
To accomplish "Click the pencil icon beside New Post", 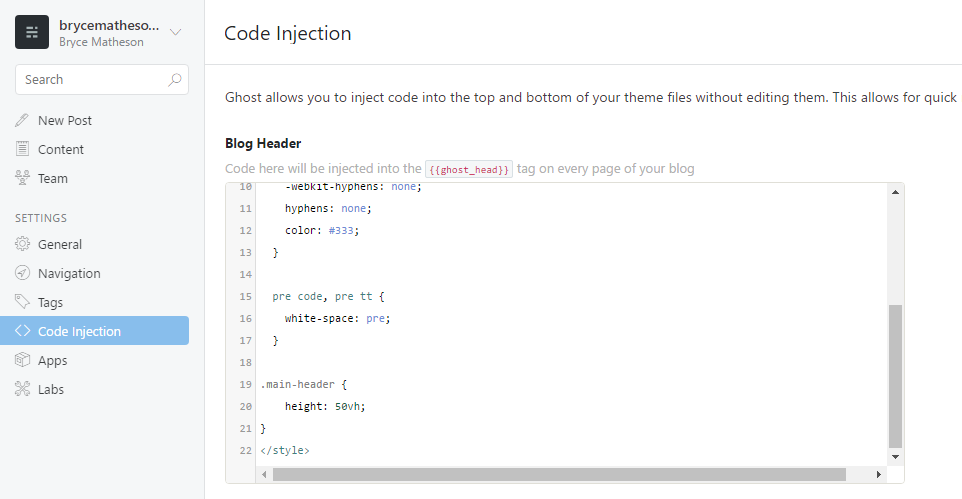I will point(23,120).
